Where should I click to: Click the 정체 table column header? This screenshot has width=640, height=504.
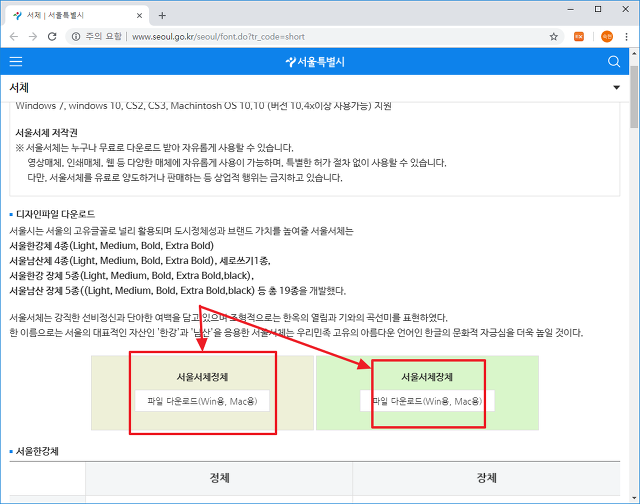[x=220, y=478]
